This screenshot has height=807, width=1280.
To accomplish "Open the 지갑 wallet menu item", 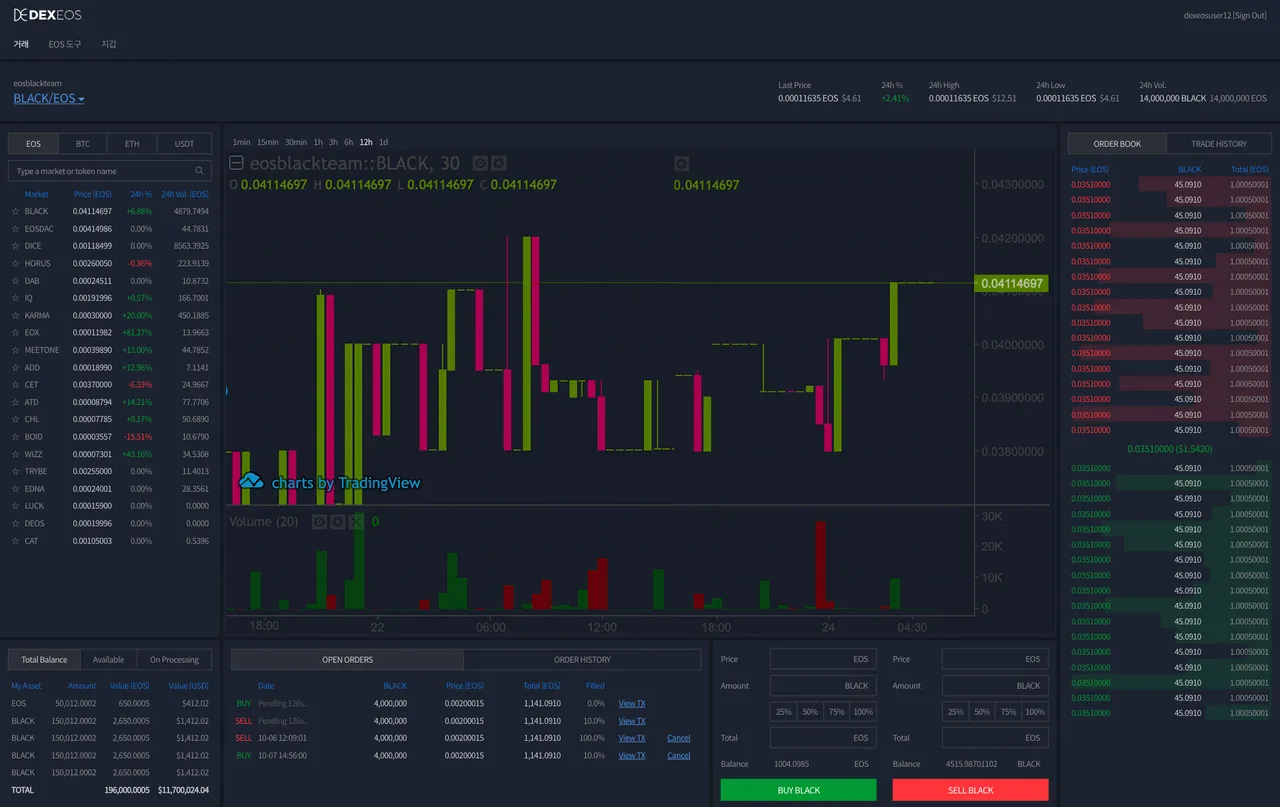I will pyautogui.click(x=109, y=44).
